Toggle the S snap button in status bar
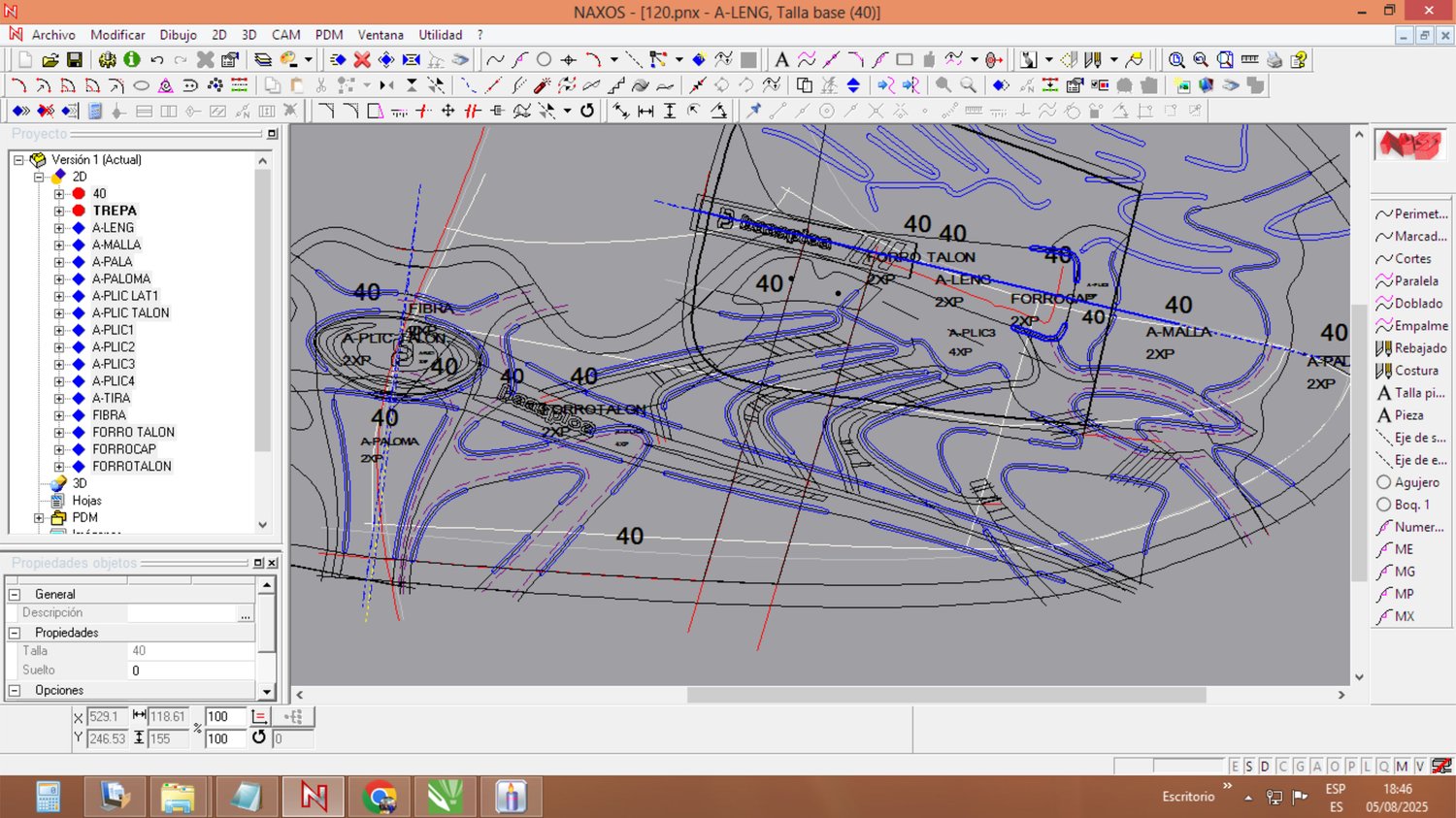The height and width of the screenshot is (818, 1456). [1249, 767]
